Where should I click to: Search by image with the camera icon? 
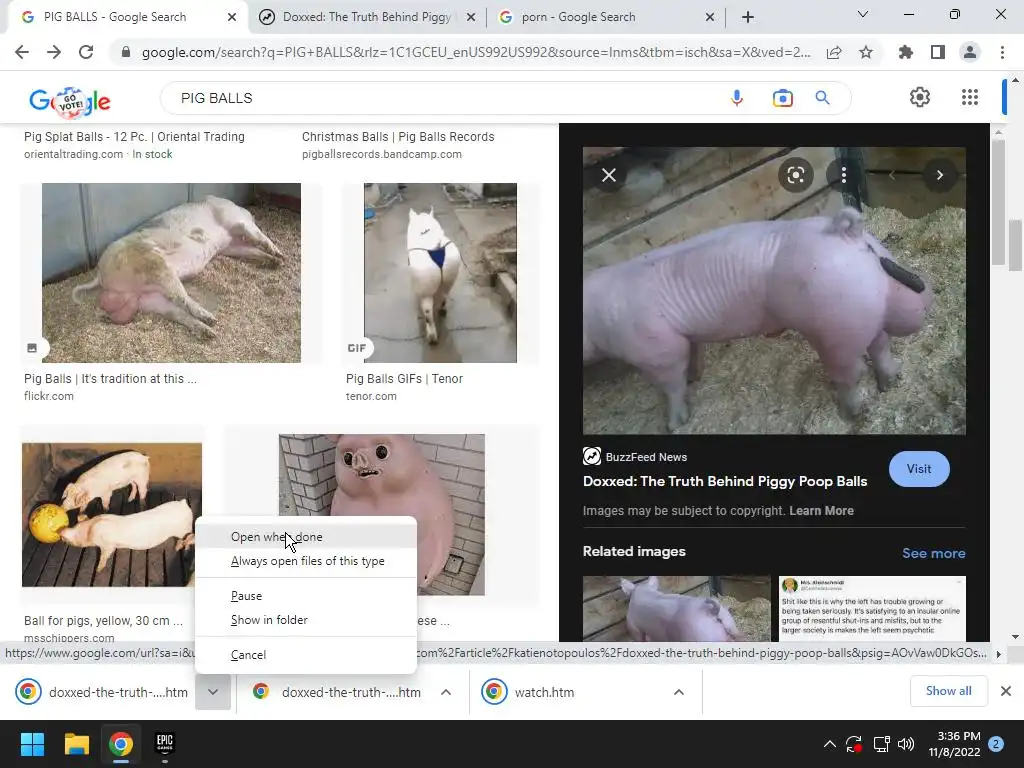tap(782, 98)
